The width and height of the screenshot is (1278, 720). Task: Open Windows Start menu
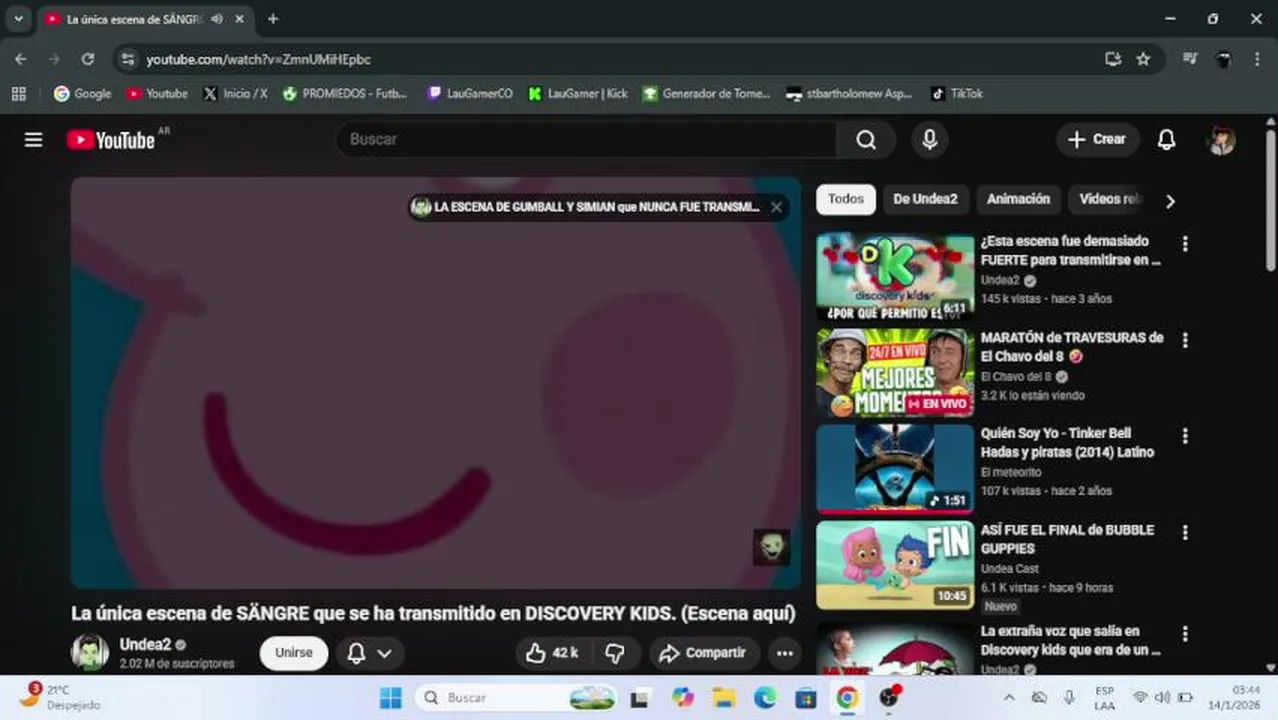(x=390, y=697)
